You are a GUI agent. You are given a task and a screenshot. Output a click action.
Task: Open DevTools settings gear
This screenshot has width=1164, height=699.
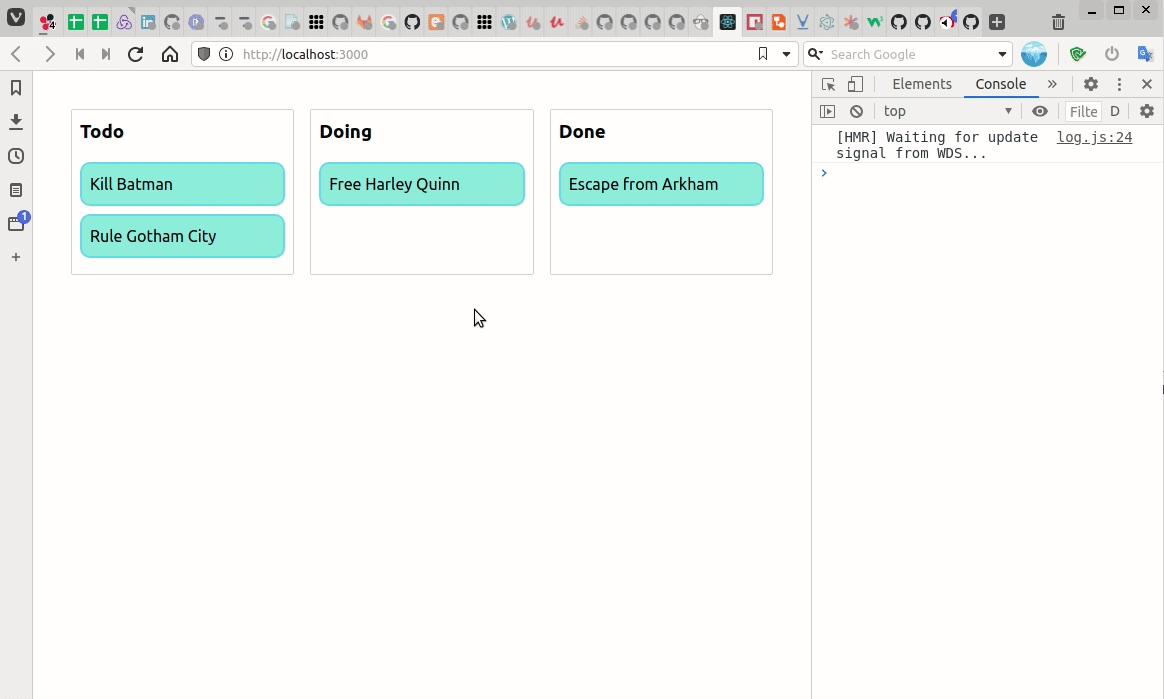1091,84
